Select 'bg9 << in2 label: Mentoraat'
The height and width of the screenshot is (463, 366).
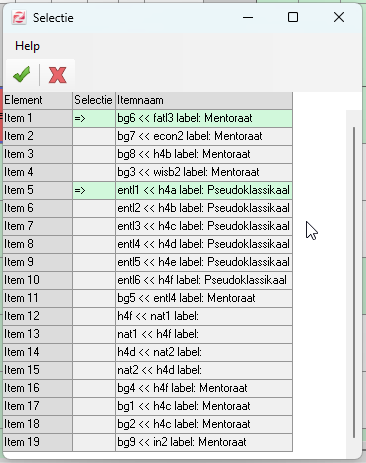[204, 442]
